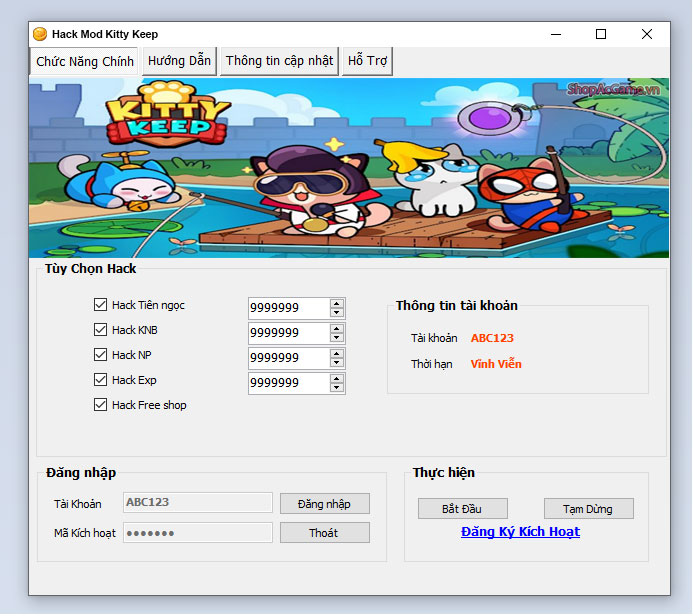Minimize the Hack Mod Kitty Keep window
693x616 pixels.
(x=556, y=34)
